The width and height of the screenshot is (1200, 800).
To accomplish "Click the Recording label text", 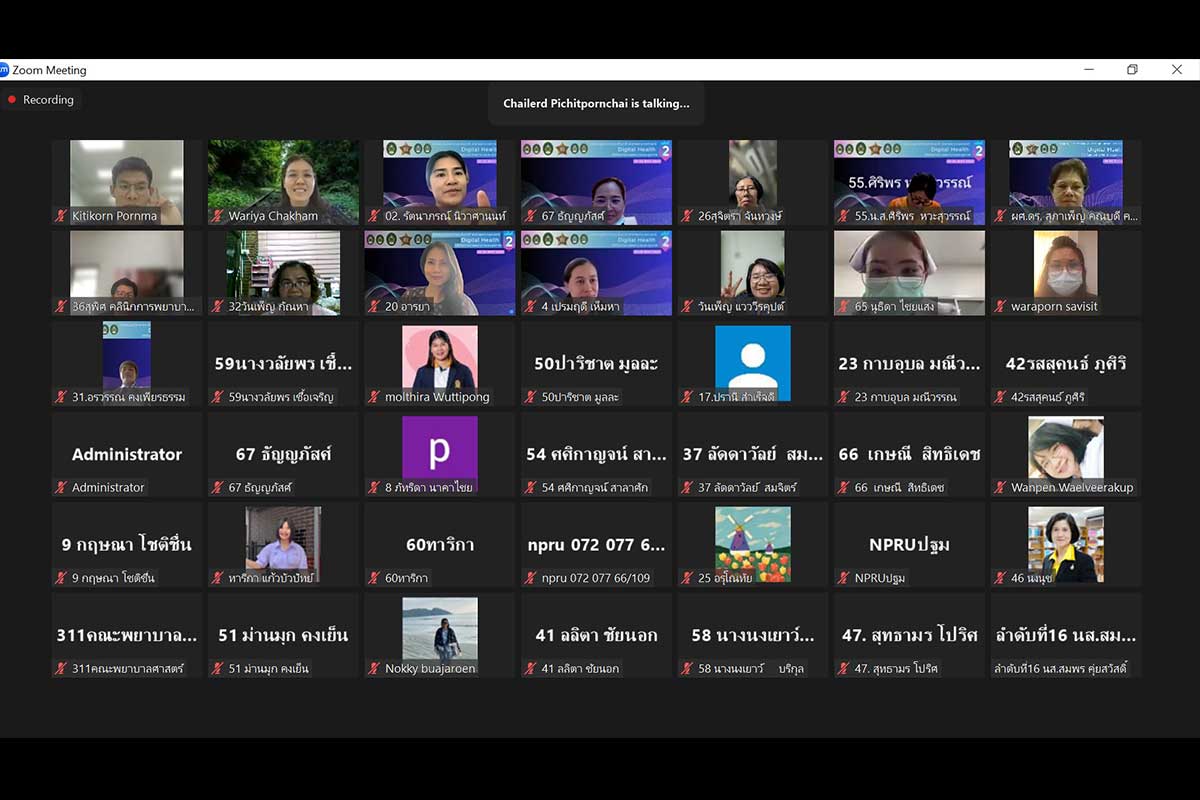I will [48, 100].
